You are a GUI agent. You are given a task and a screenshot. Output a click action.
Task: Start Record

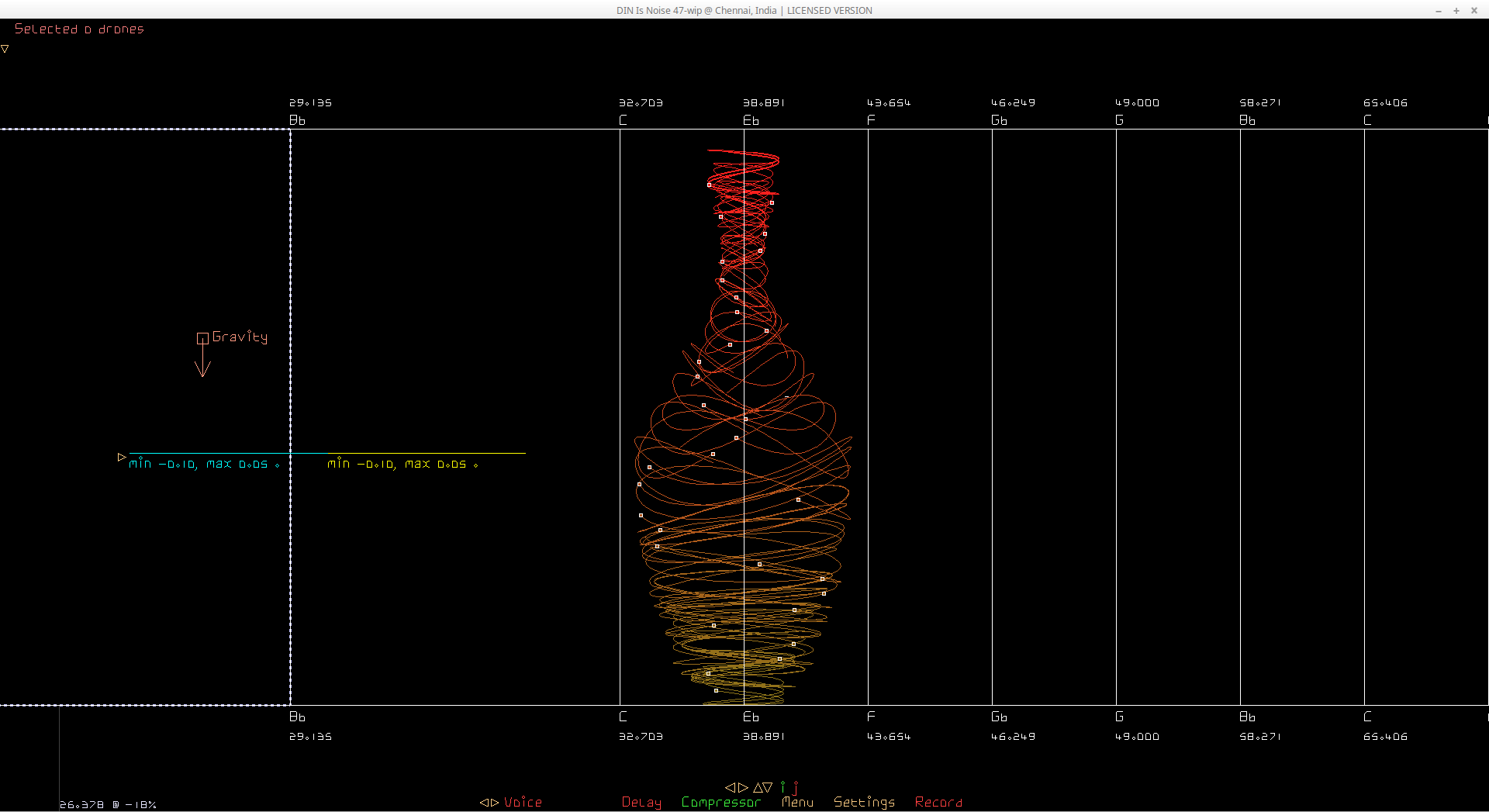938,803
